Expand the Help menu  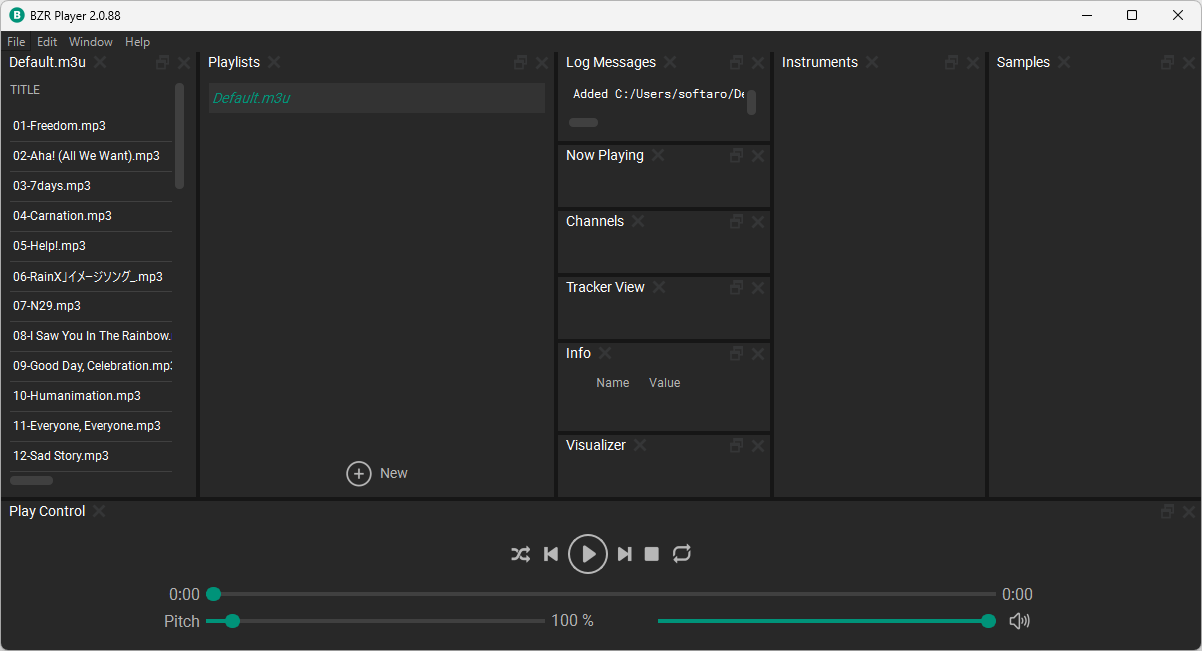pos(138,42)
